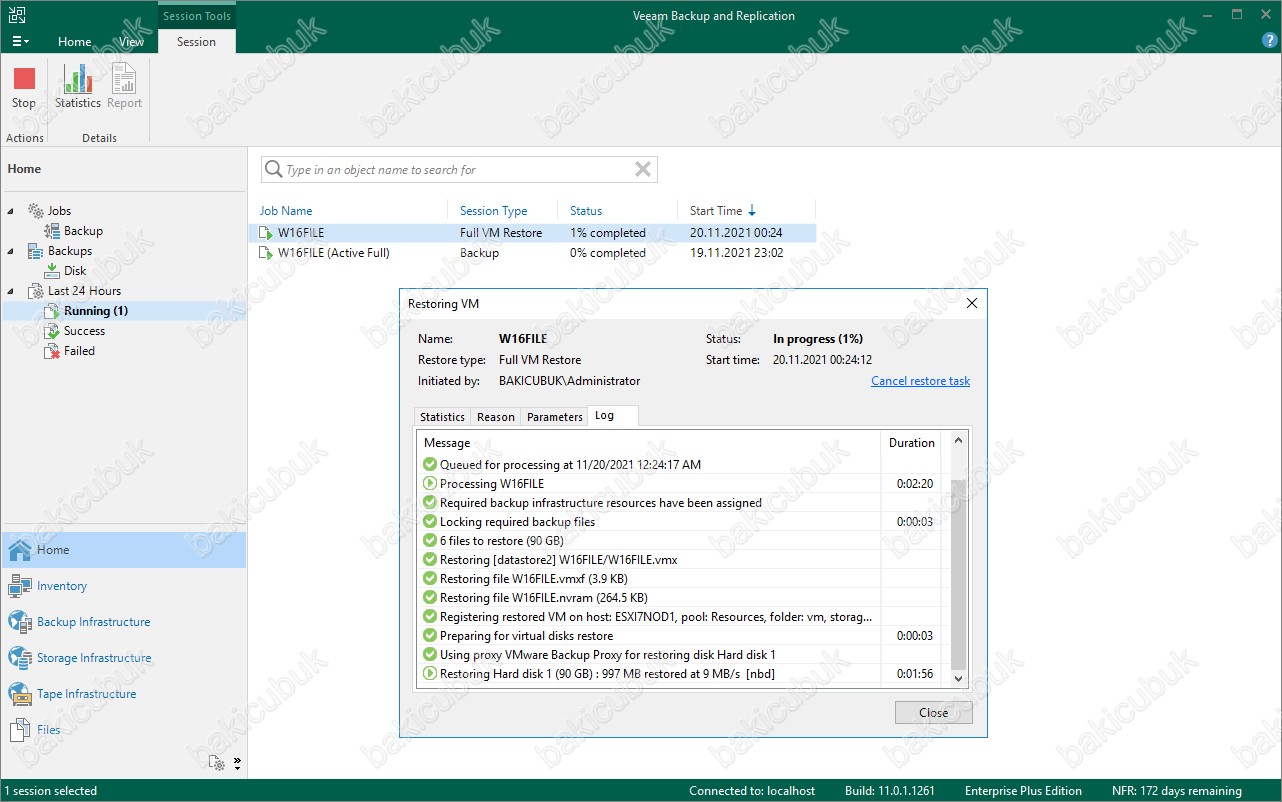The width and height of the screenshot is (1282, 802).
Task: Click Connected to: localhost status
Action: point(752,791)
